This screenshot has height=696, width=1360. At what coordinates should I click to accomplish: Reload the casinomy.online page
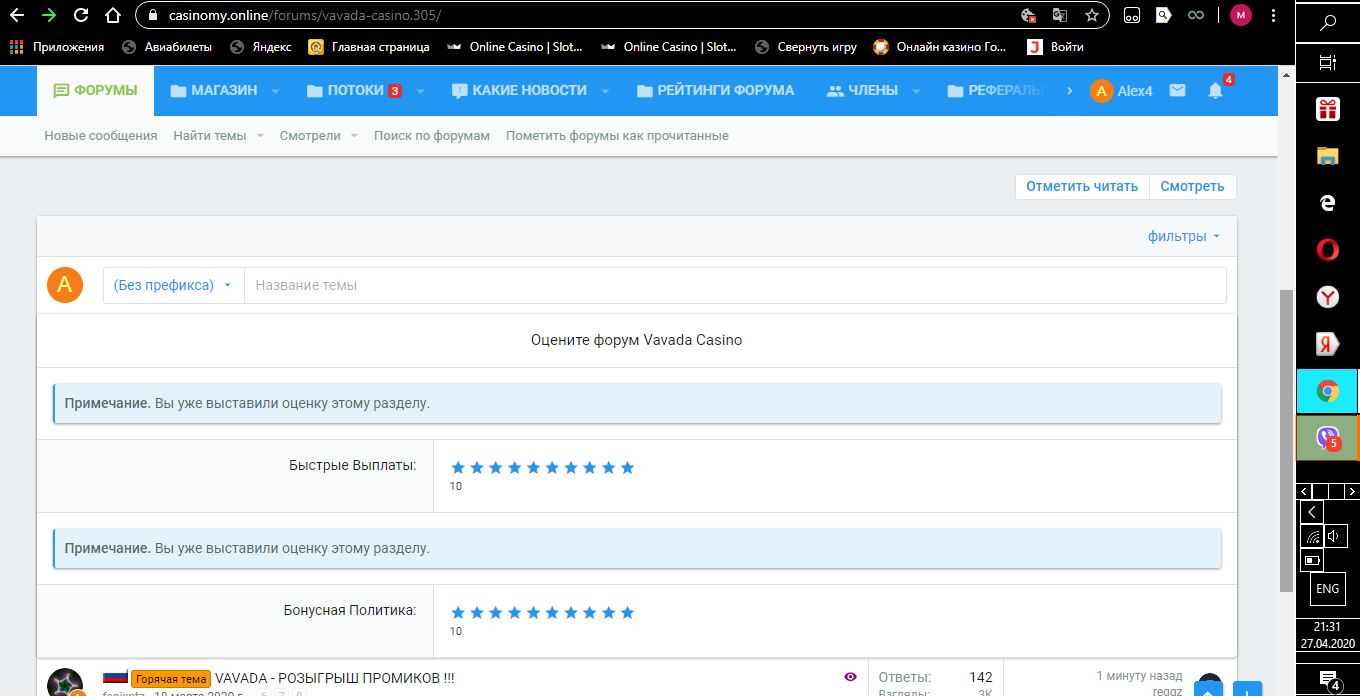(x=81, y=15)
